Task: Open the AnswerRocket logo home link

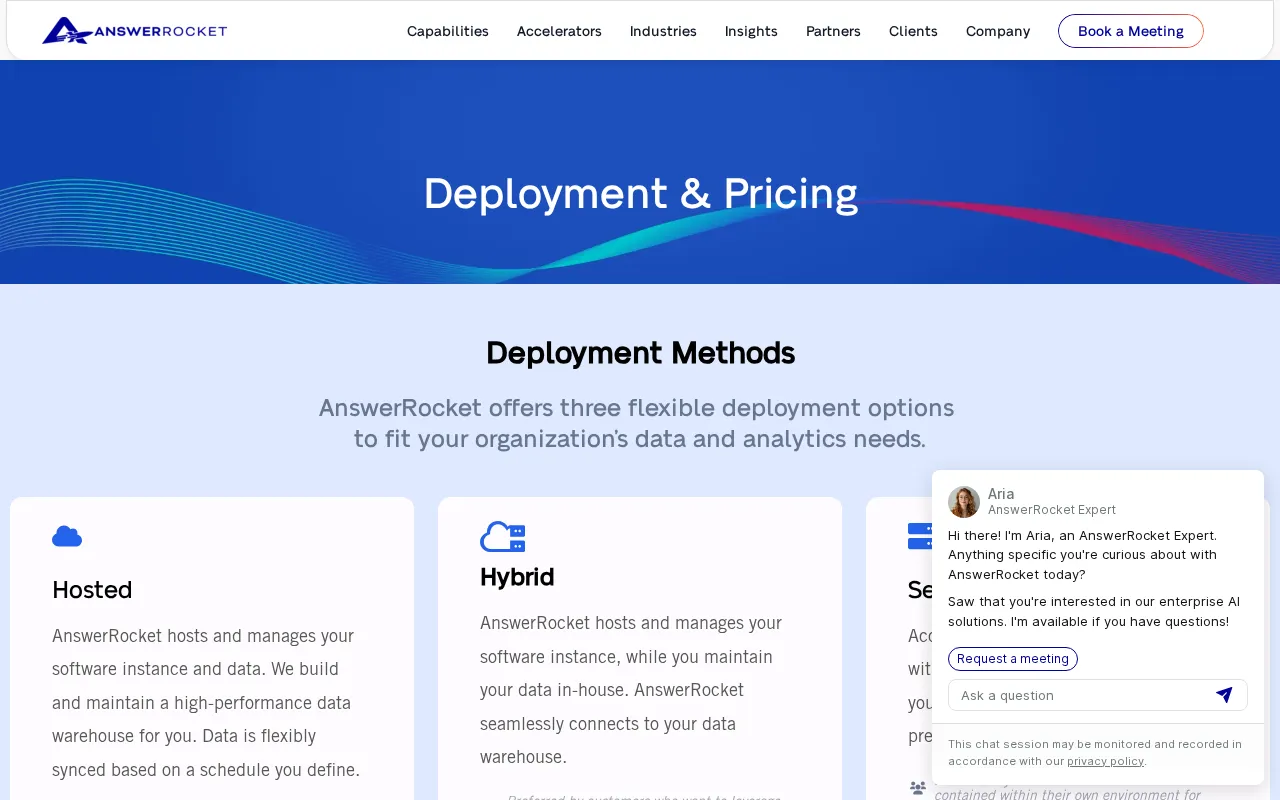Action: point(134,31)
